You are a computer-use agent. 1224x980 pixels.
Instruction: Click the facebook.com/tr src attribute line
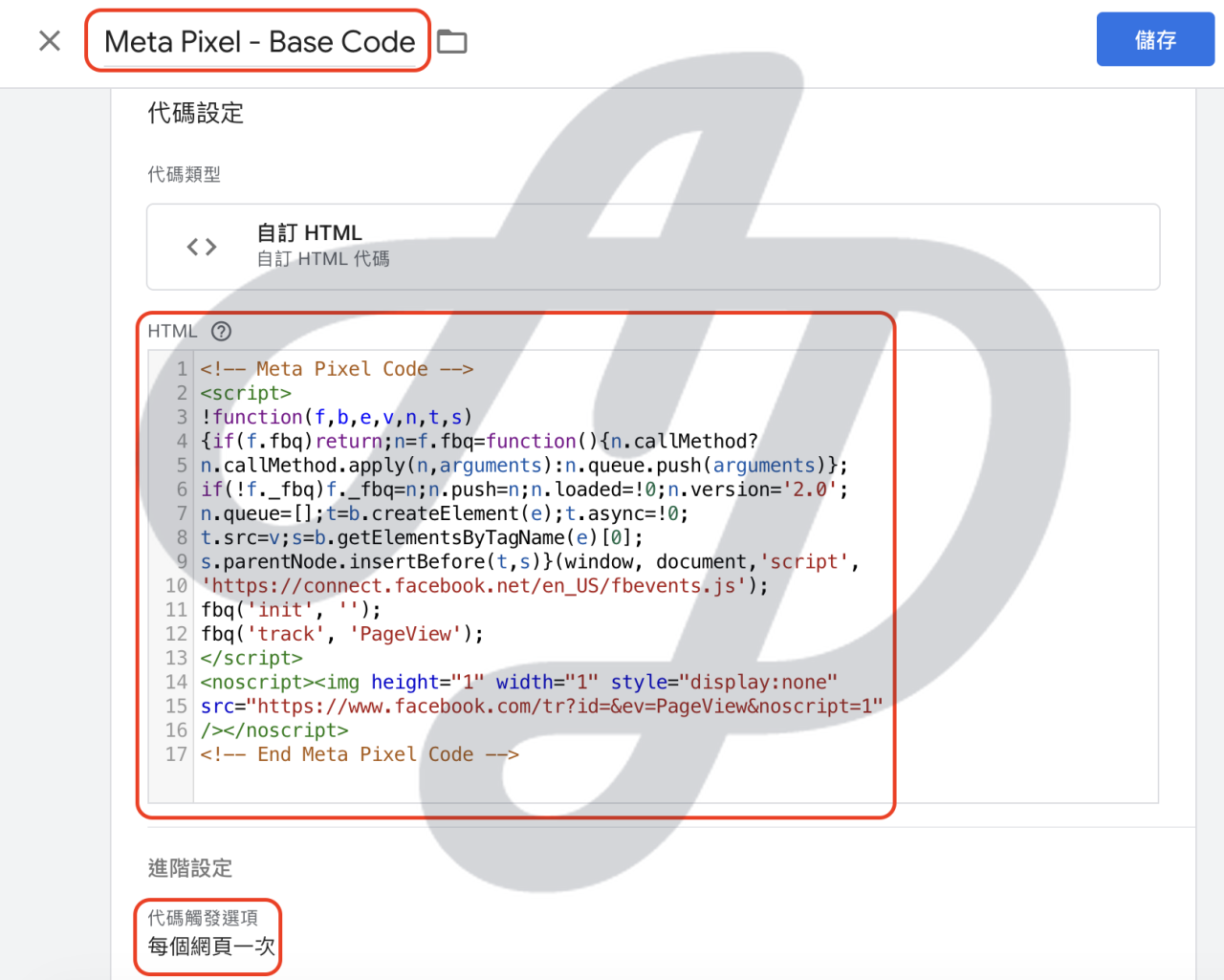pos(541,707)
